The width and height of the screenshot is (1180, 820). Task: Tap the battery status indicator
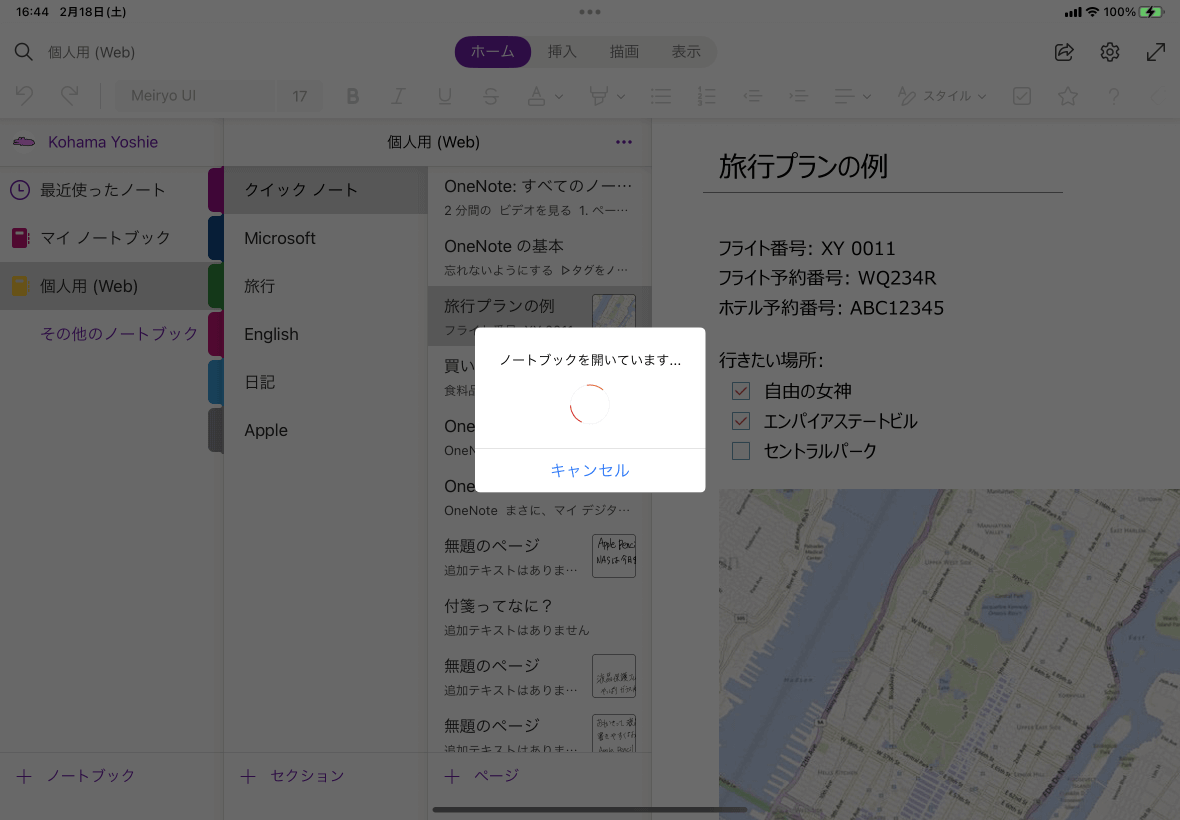pos(1151,12)
